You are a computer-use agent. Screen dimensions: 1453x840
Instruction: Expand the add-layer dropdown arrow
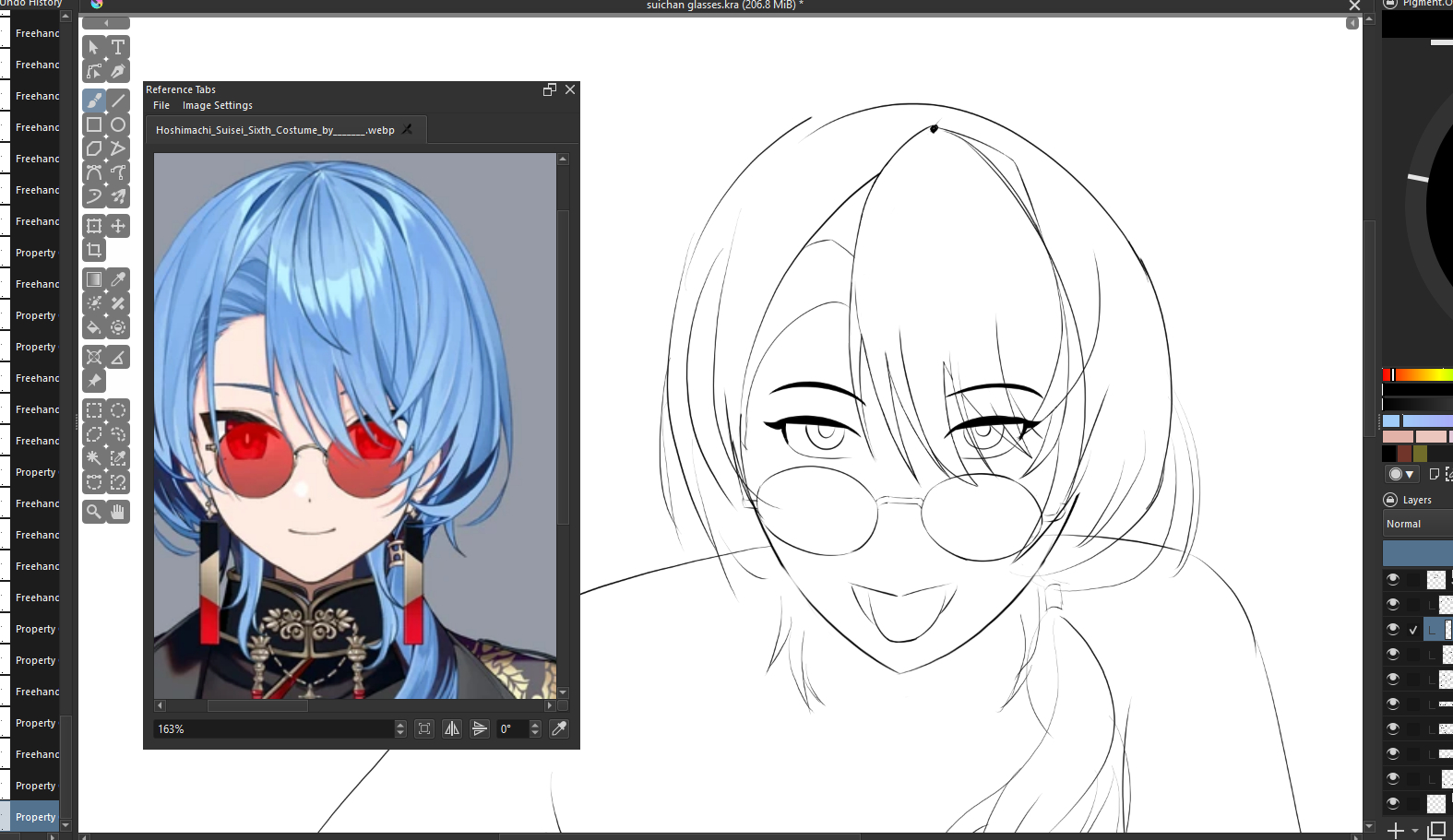click(x=1415, y=831)
